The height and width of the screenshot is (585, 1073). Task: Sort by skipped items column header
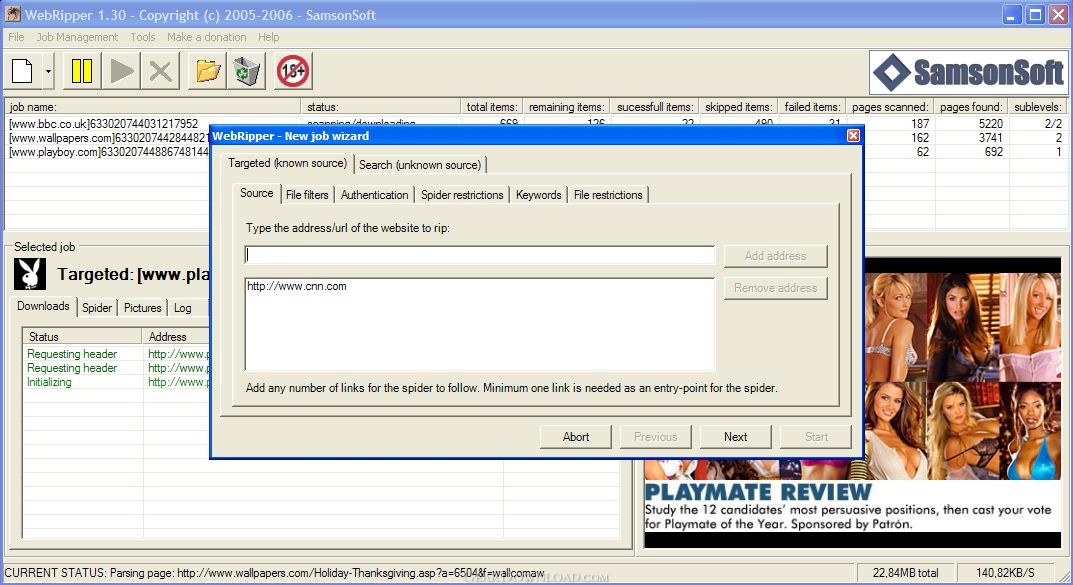pyautogui.click(x=739, y=107)
